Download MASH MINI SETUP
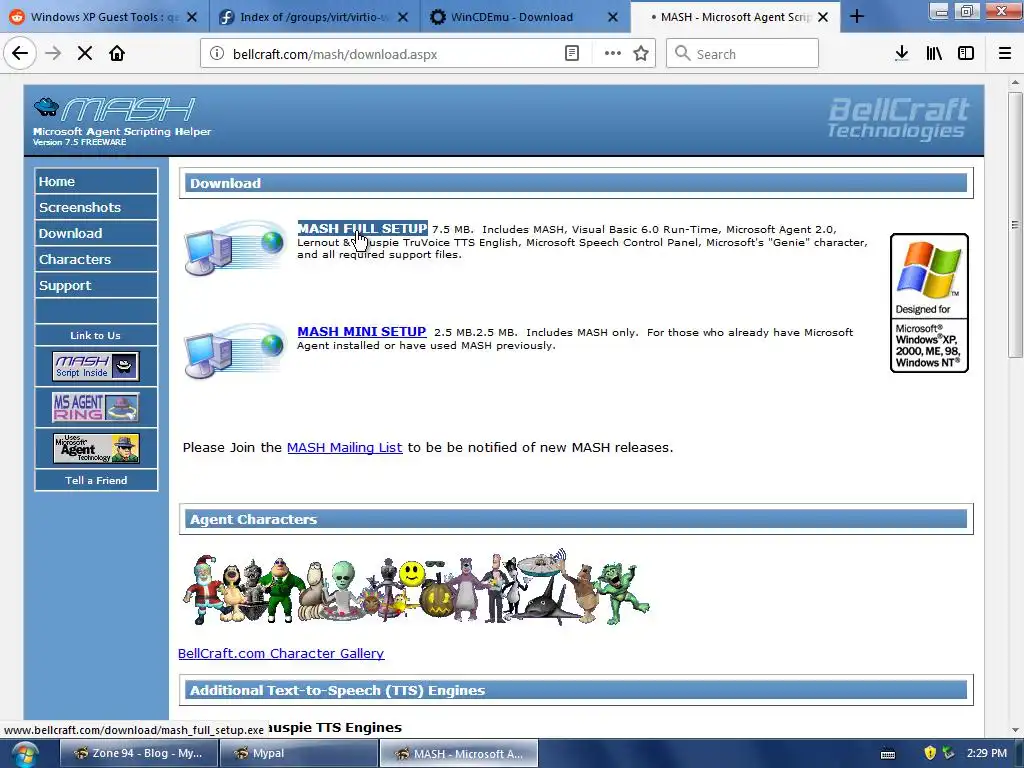The height and width of the screenshot is (768, 1024). (362, 332)
